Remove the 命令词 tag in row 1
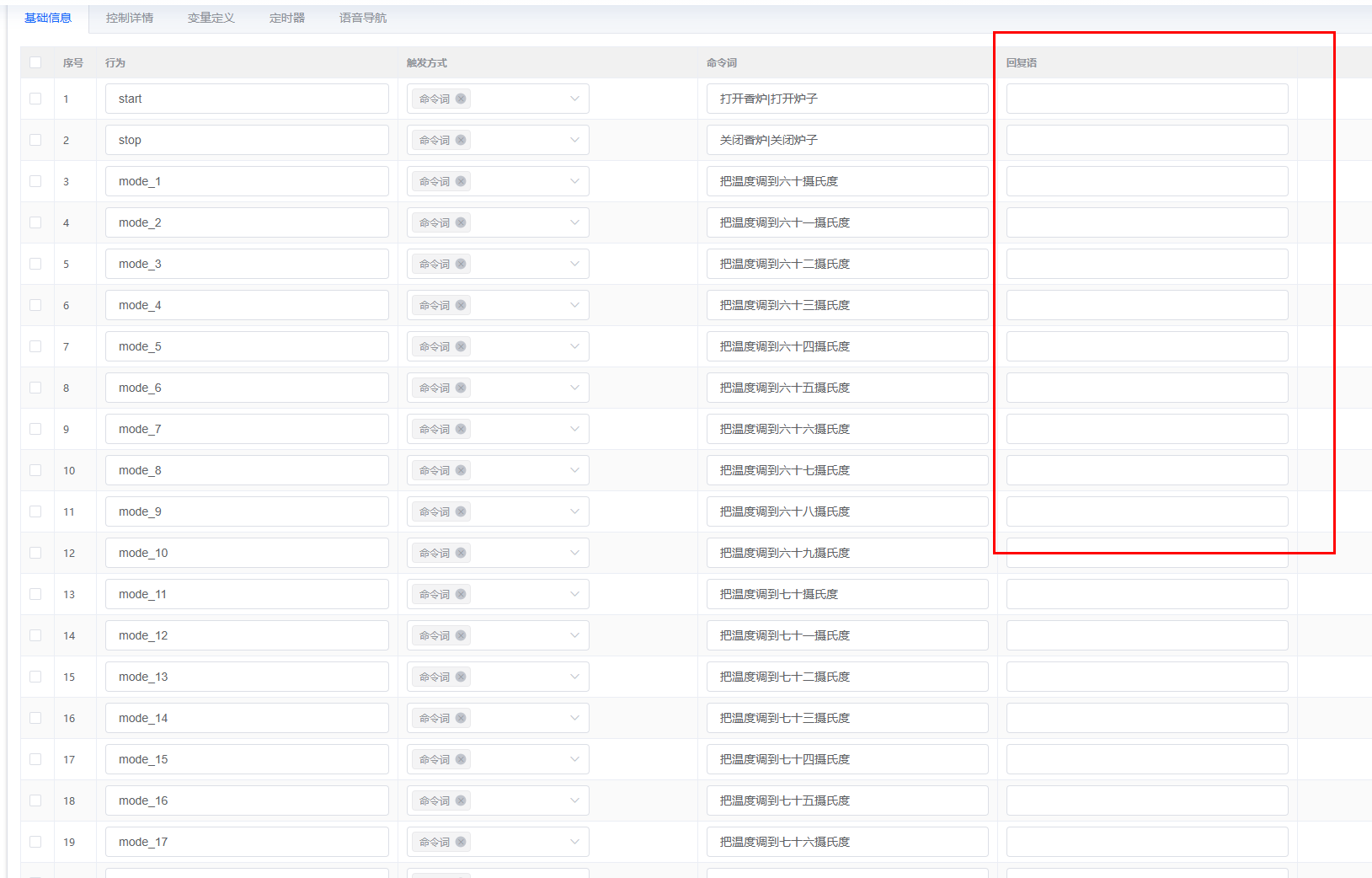Viewport: 1372px width, 878px height. (x=461, y=99)
